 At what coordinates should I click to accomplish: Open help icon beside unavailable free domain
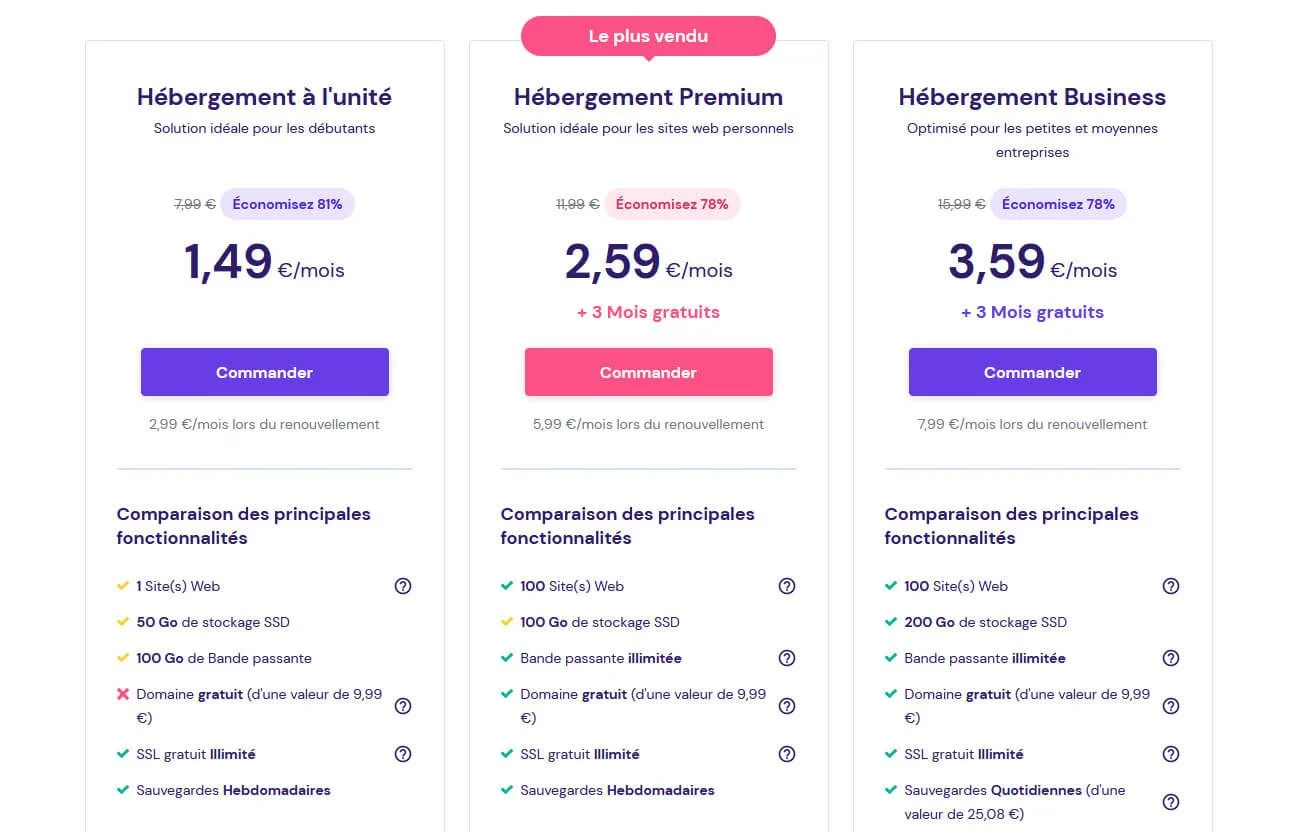(403, 706)
